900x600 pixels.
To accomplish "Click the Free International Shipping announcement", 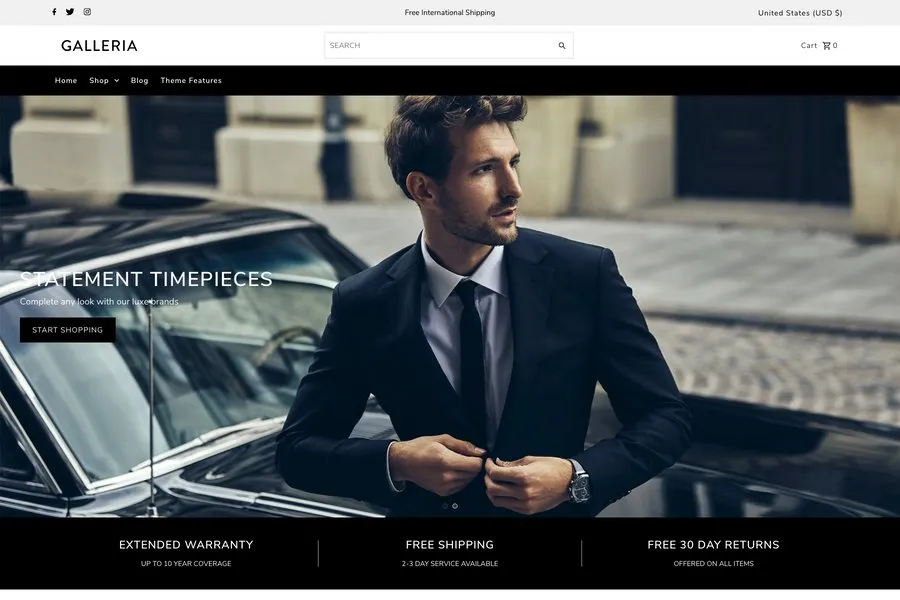I will tap(450, 13).
